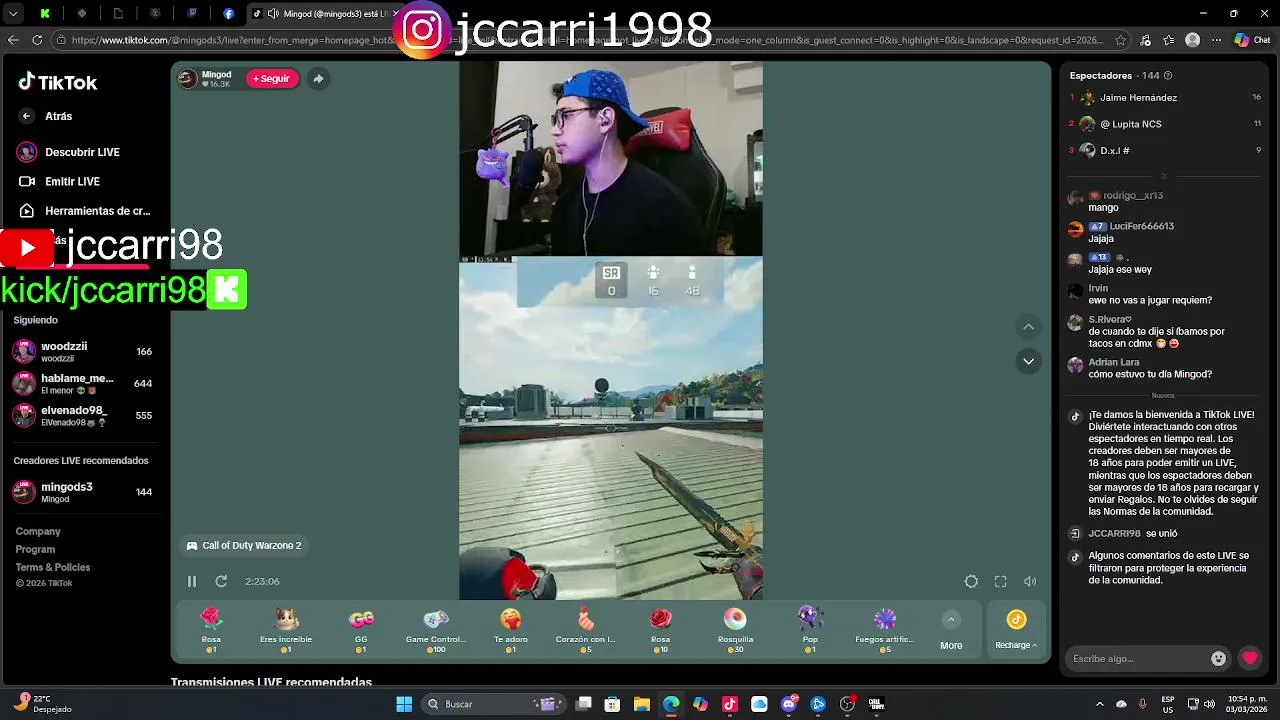
Task: Click Mingod's profile avatar above the stream
Action: pyautogui.click(x=188, y=79)
